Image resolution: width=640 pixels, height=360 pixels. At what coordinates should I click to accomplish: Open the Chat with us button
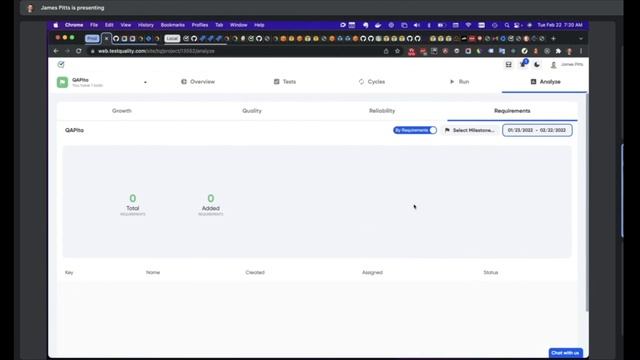[x=565, y=353]
